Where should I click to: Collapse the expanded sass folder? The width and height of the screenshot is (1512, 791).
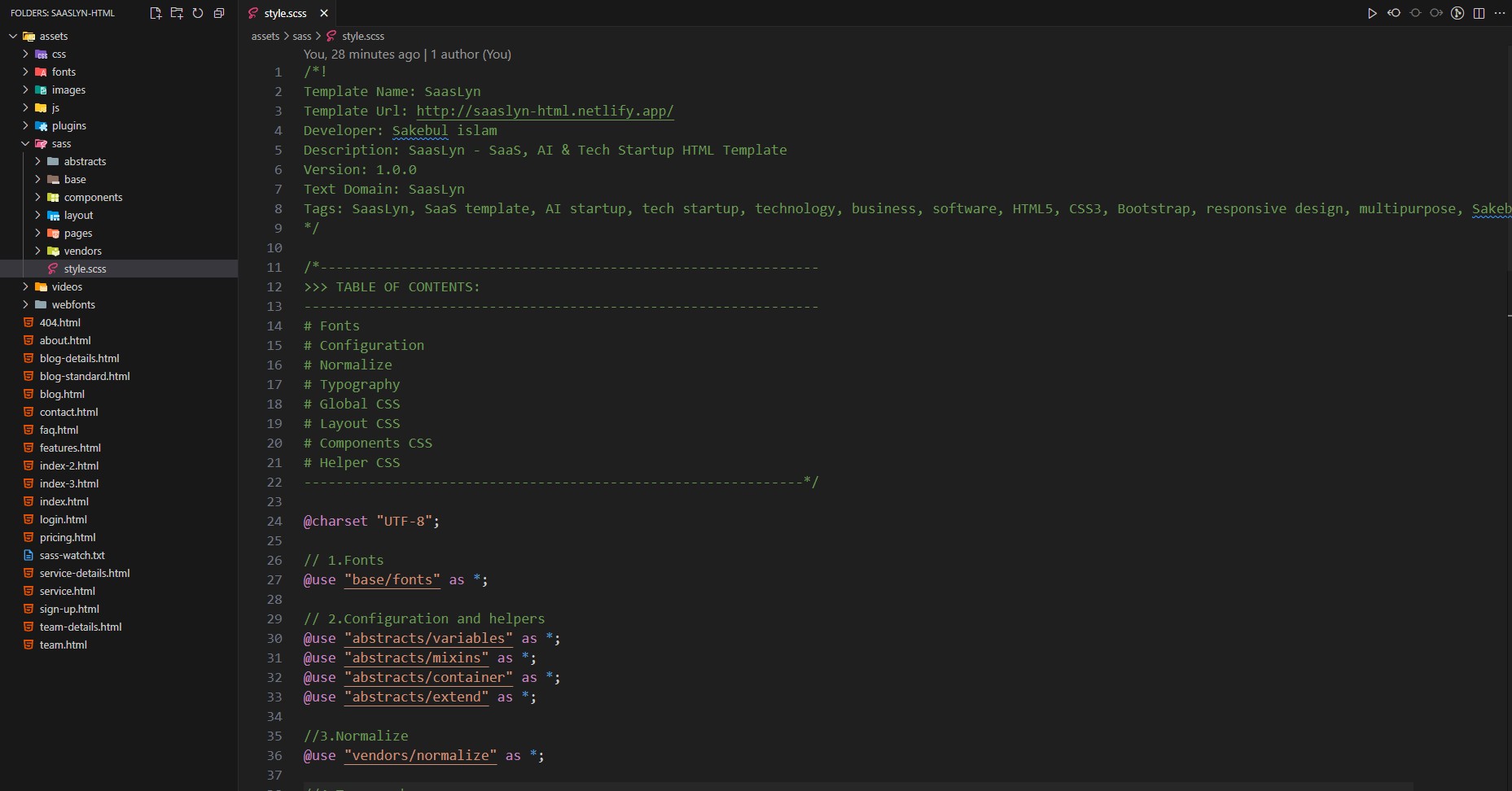tap(25, 144)
